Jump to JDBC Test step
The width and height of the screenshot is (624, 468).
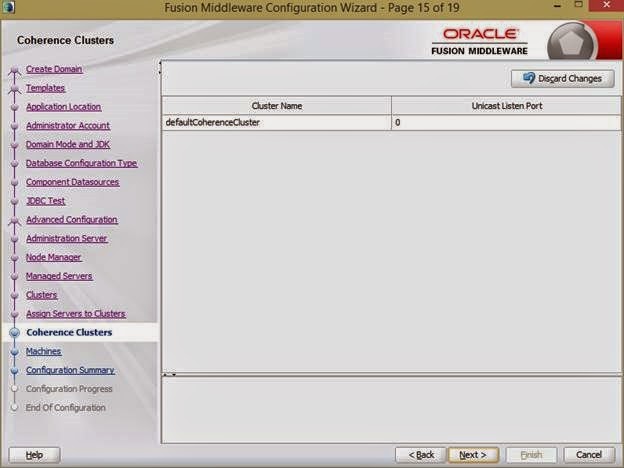coord(45,201)
